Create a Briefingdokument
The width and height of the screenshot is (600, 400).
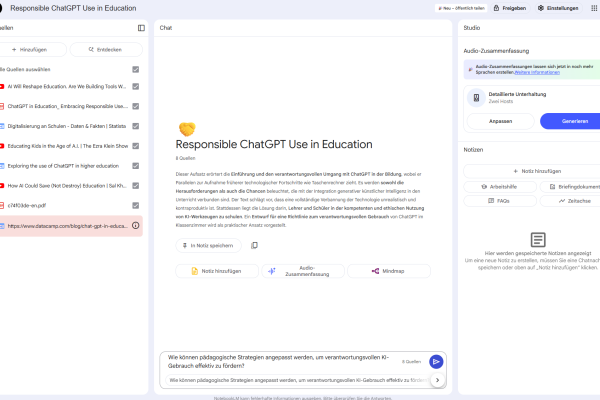[570, 187]
